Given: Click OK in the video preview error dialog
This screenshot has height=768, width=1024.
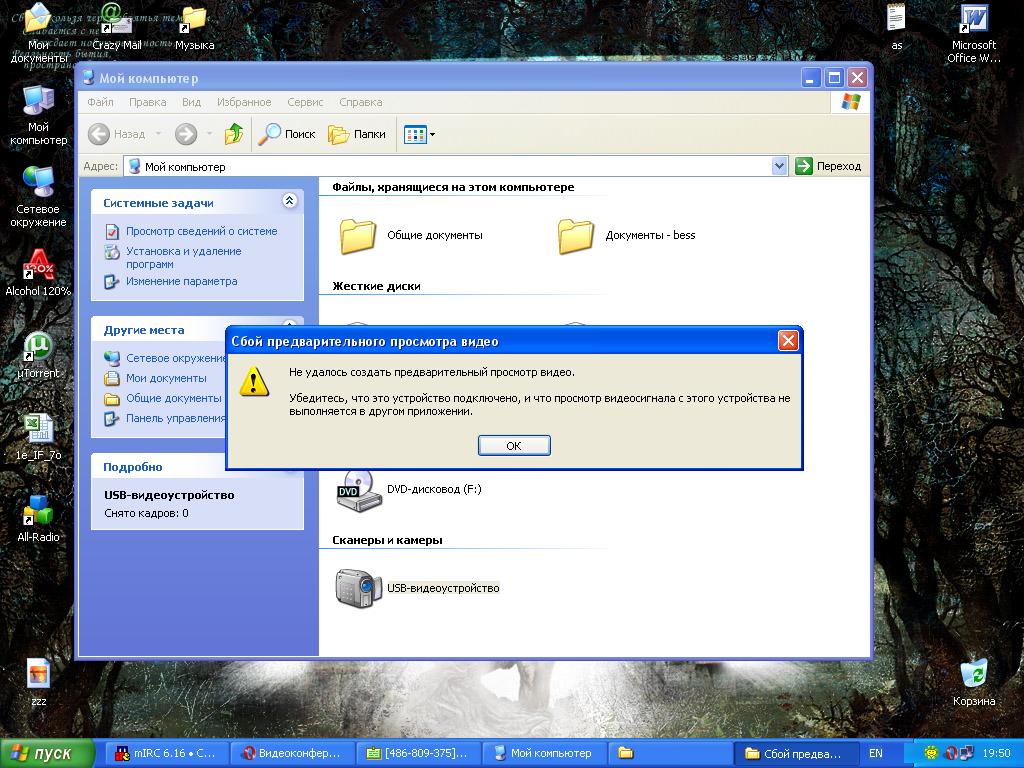Looking at the screenshot, I should (x=514, y=446).
